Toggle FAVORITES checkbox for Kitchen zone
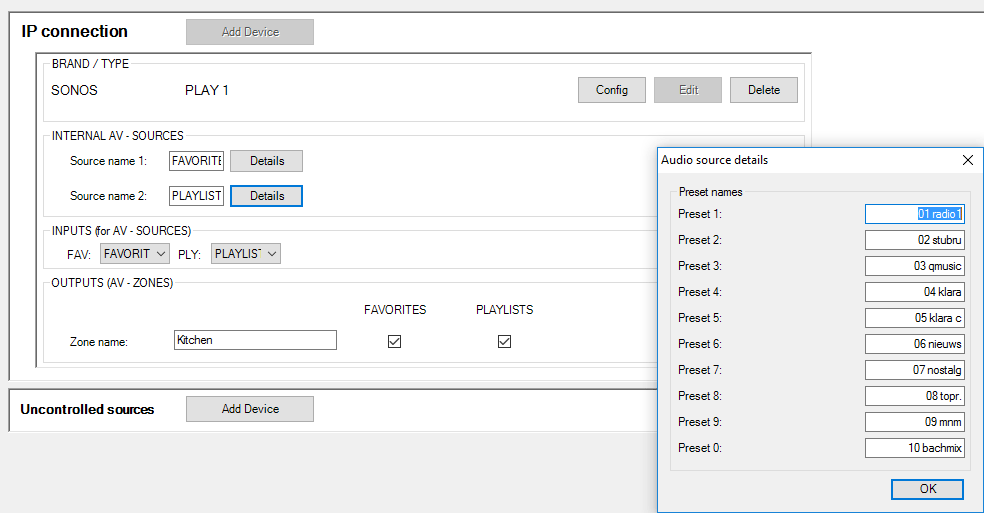 pos(395,341)
